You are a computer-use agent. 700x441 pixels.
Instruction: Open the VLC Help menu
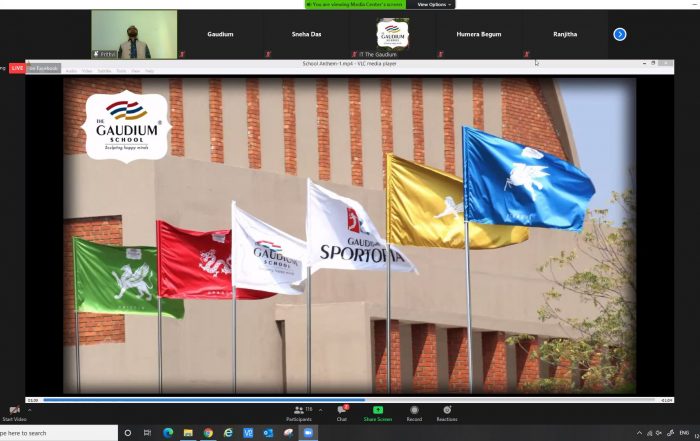(150, 71)
